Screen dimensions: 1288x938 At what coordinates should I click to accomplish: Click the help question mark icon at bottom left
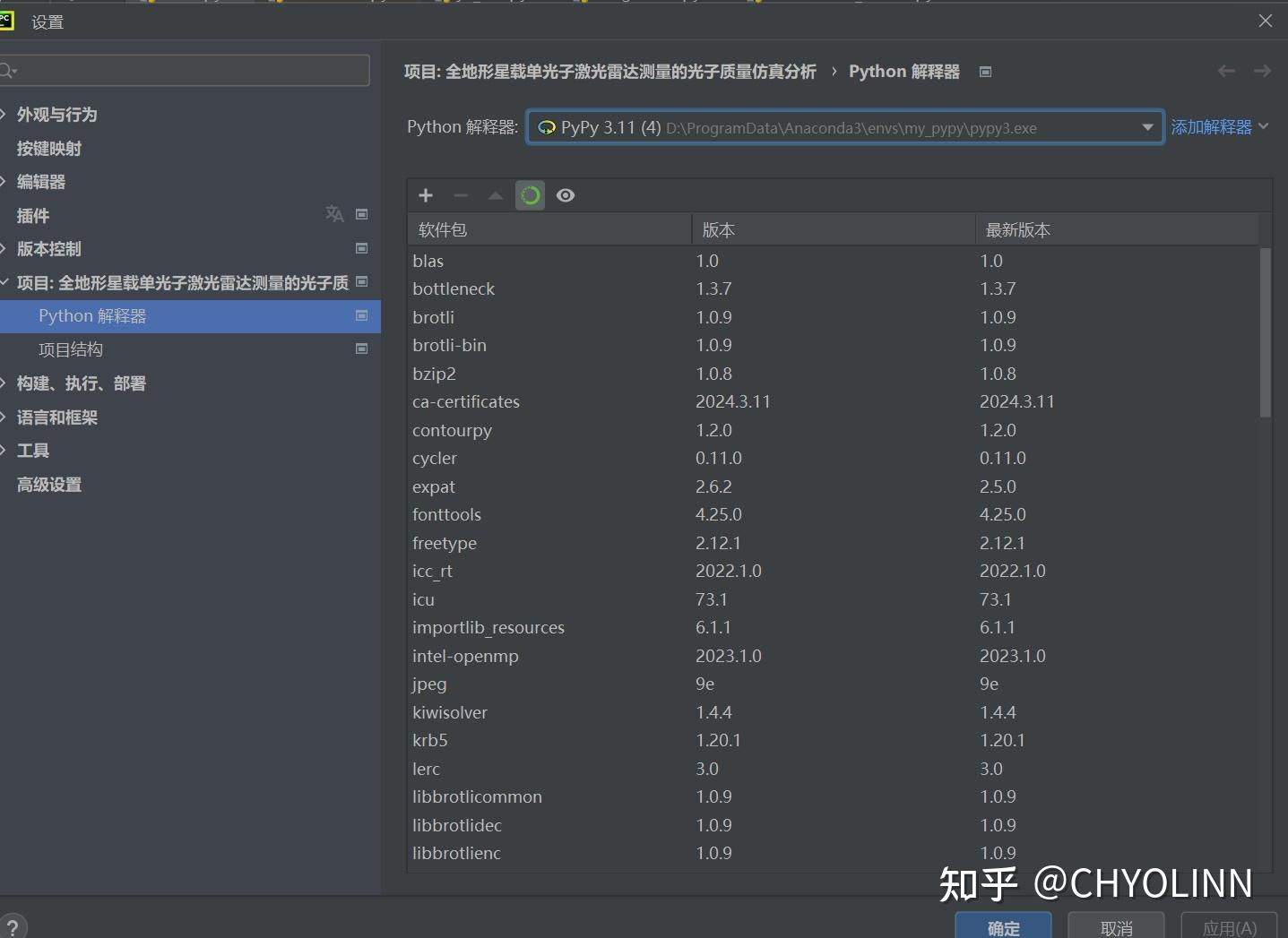tap(14, 925)
